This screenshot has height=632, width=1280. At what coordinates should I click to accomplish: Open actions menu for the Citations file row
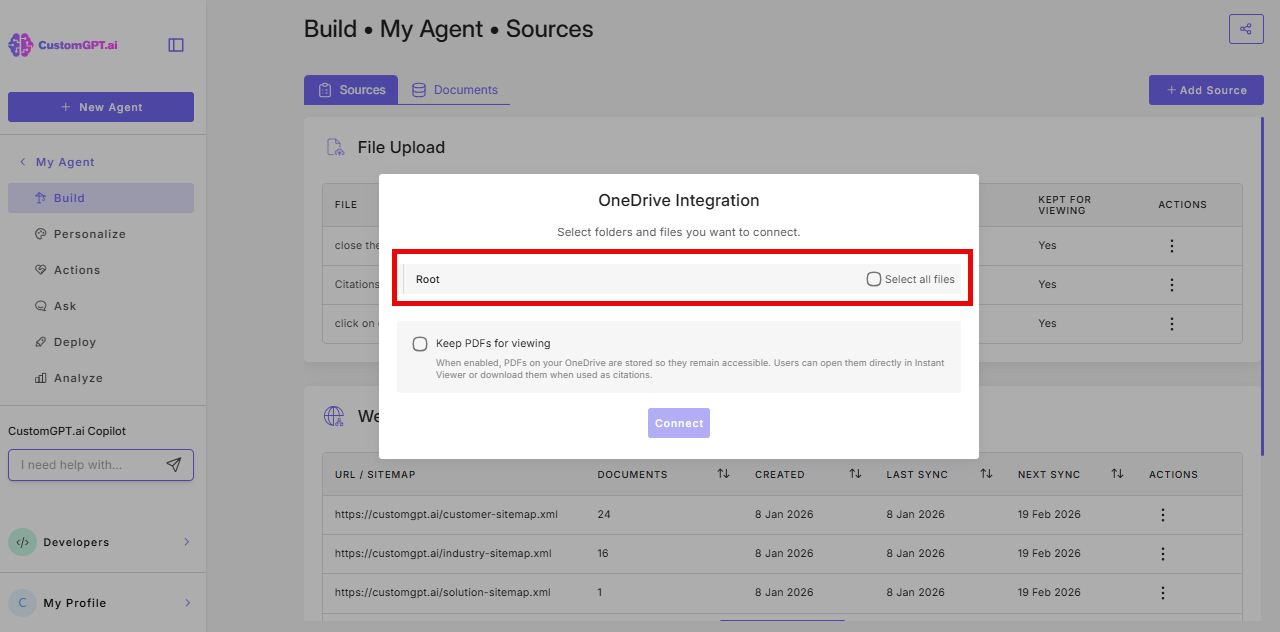pyautogui.click(x=1172, y=285)
